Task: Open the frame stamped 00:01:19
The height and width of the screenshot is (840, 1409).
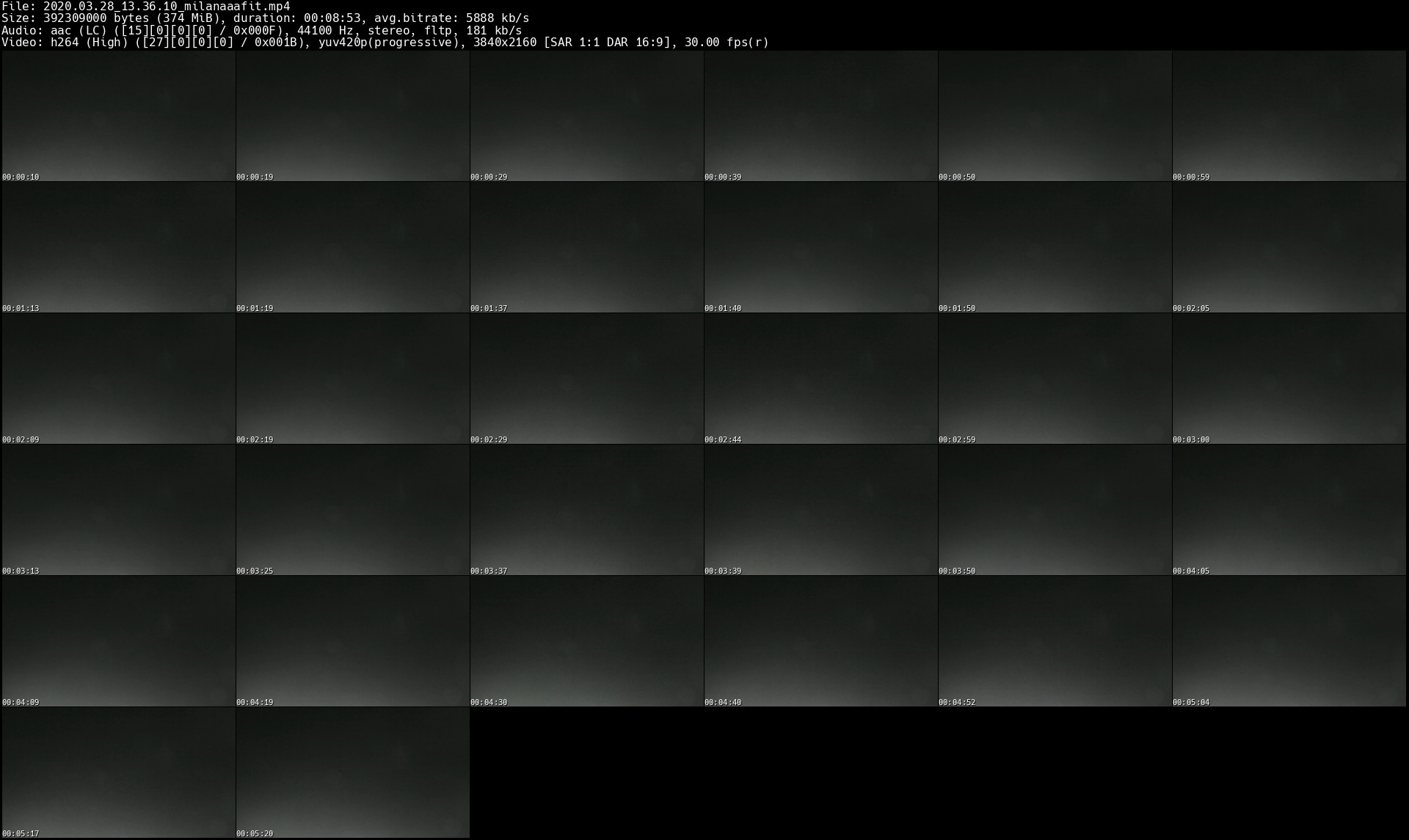Action: [x=352, y=247]
